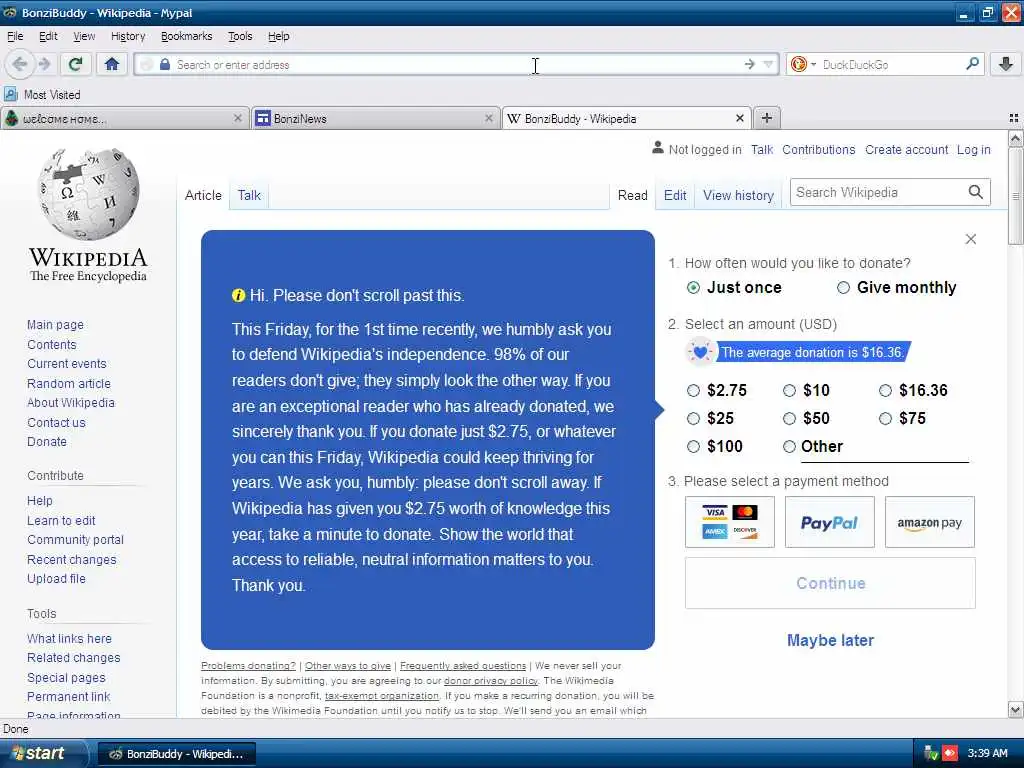
Task: Select the $25 donation amount
Action: [x=694, y=419]
